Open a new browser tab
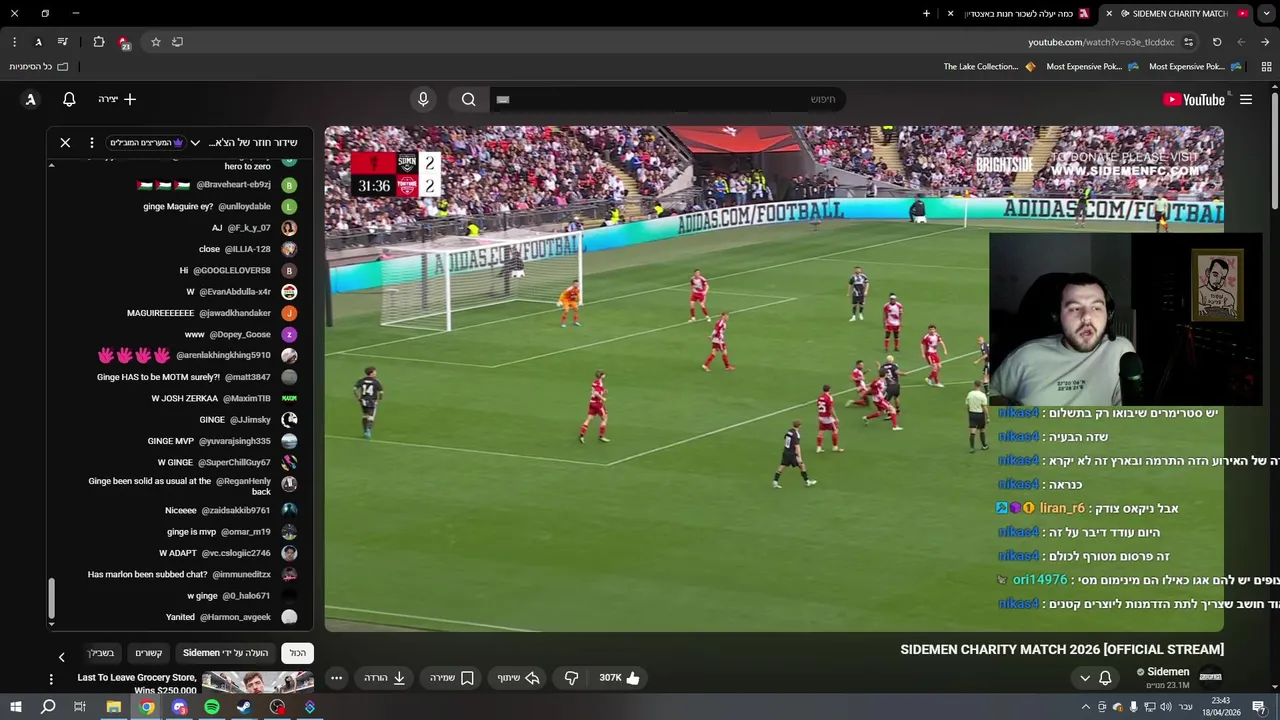The width and height of the screenshot is (1280, 720). coord(926,14)
